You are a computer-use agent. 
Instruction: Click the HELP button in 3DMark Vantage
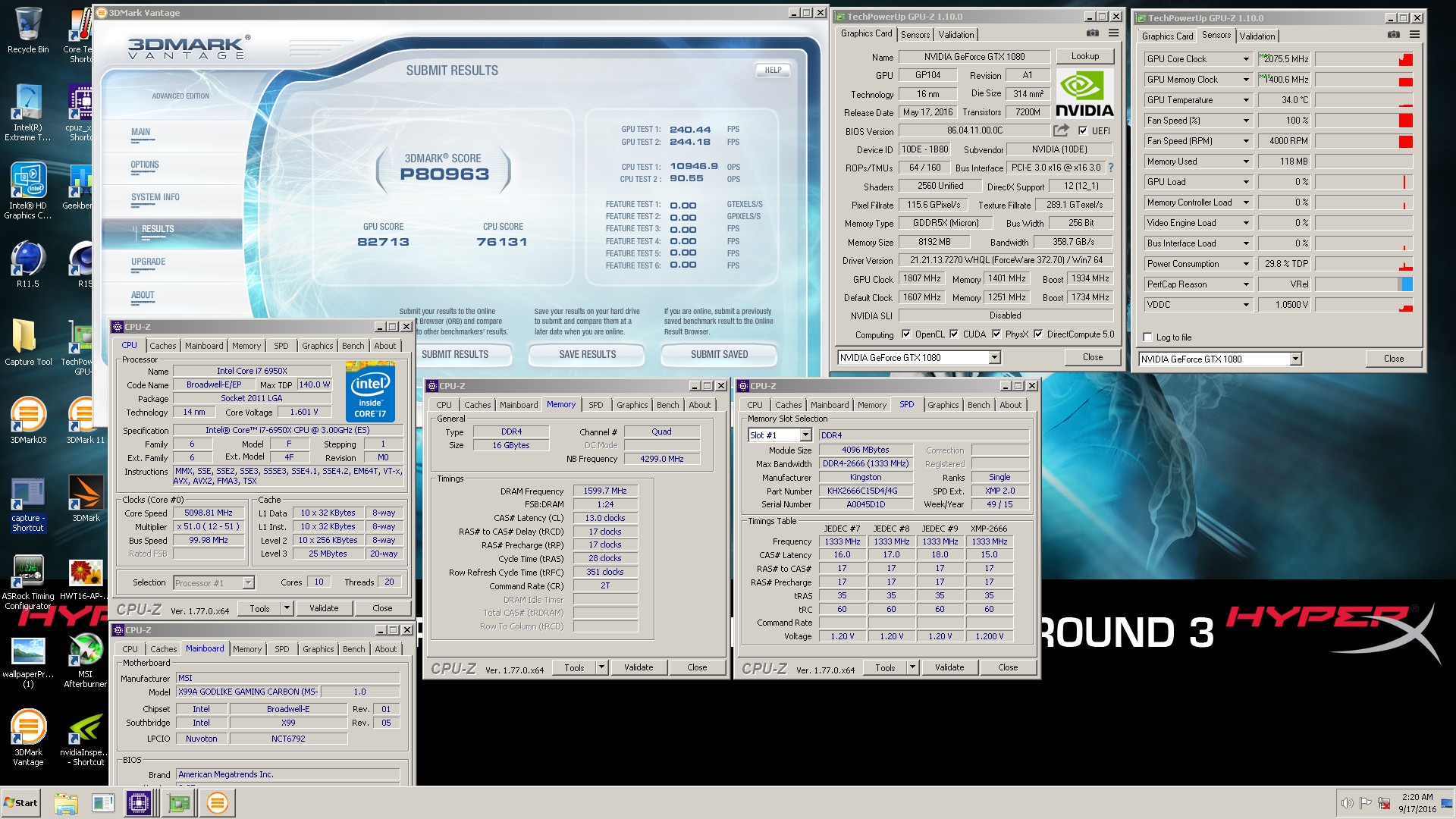[x=773, y=70]
